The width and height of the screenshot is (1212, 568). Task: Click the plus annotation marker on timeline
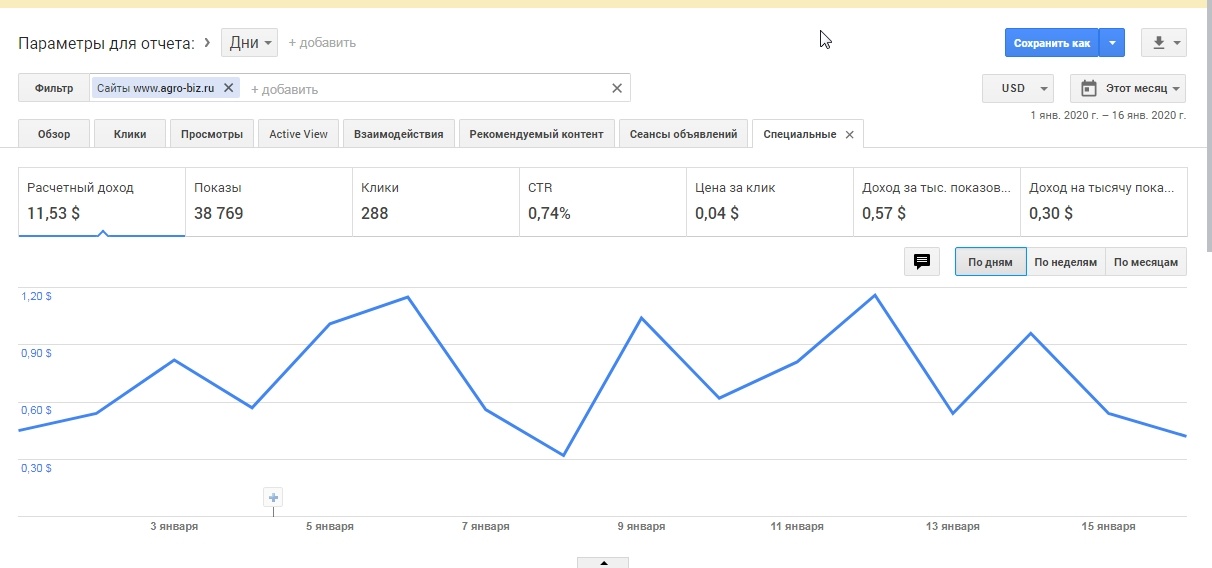pyautogui.click(x=274, y=497)
